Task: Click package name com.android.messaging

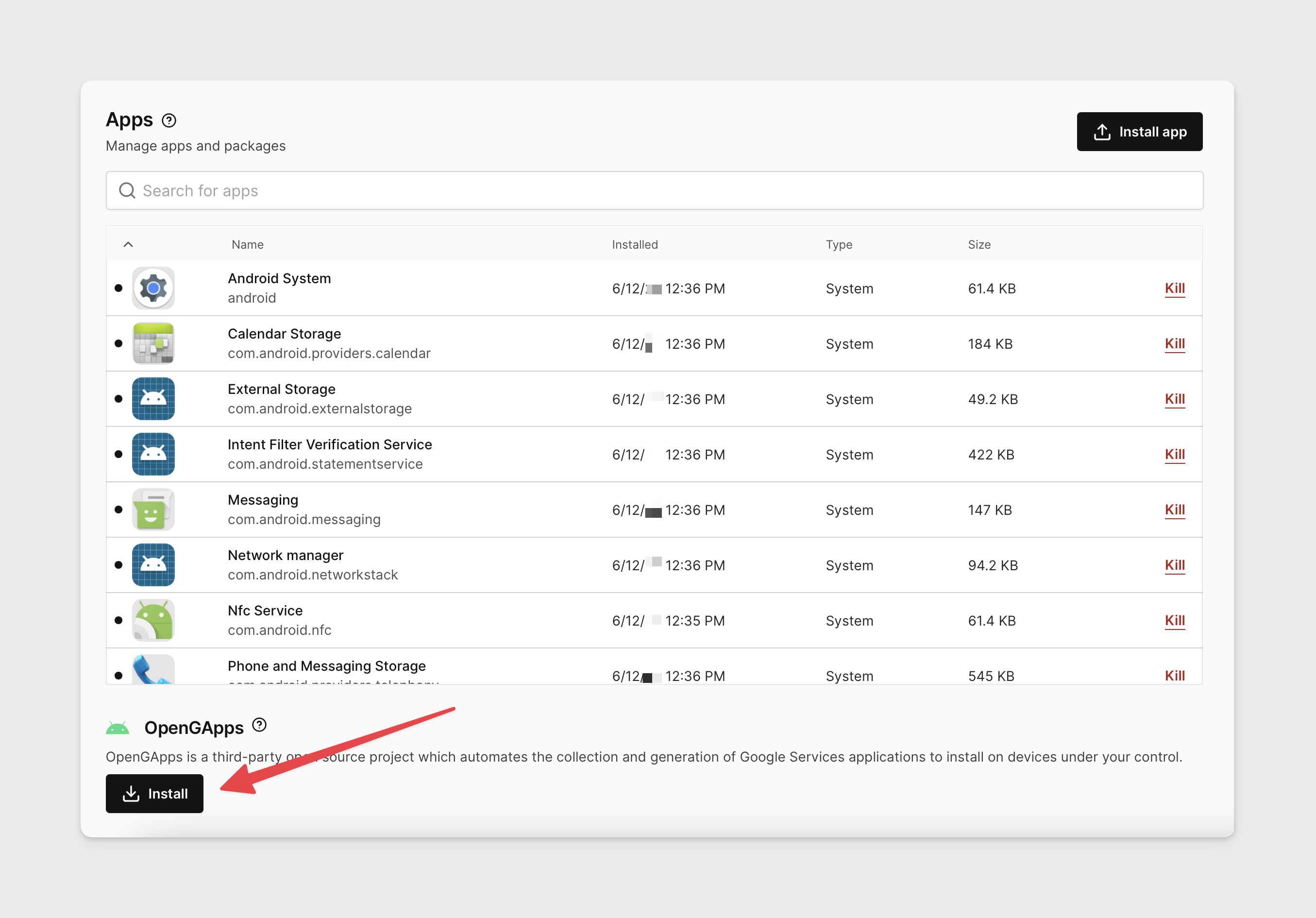Action: click(x=304, y=520)
